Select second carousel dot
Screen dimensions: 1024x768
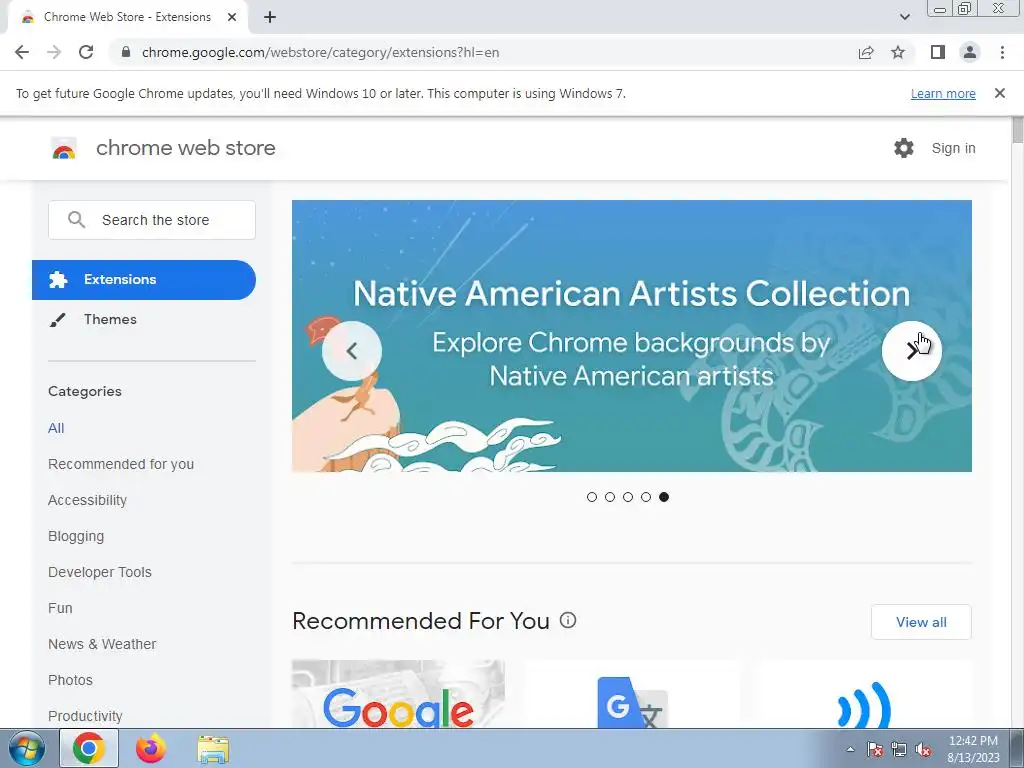610,497
